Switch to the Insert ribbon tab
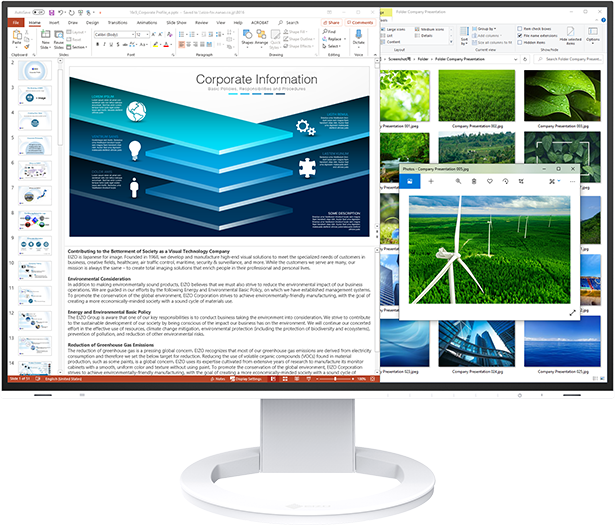The image size is (615, 525). coord(54,23)
